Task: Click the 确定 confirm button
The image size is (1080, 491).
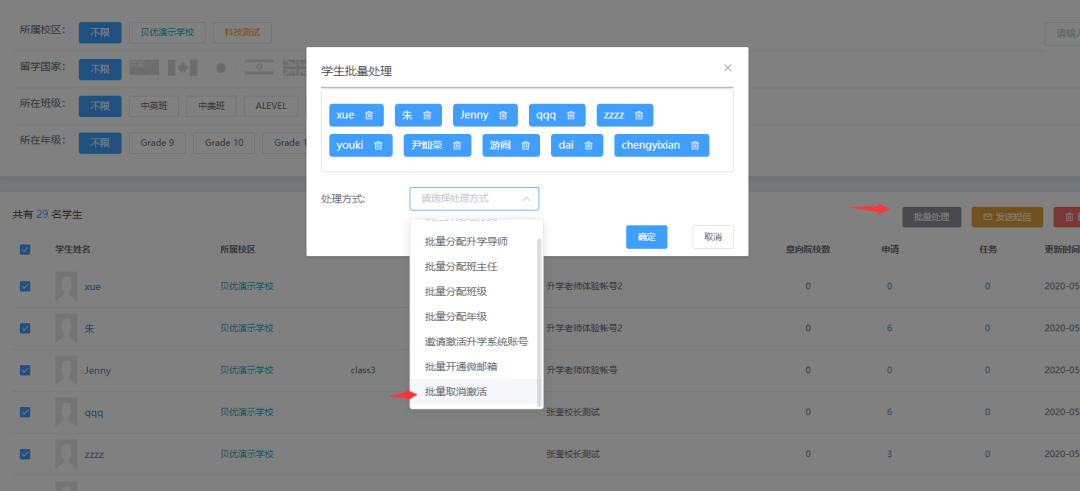Action: [x=646, y=237]
